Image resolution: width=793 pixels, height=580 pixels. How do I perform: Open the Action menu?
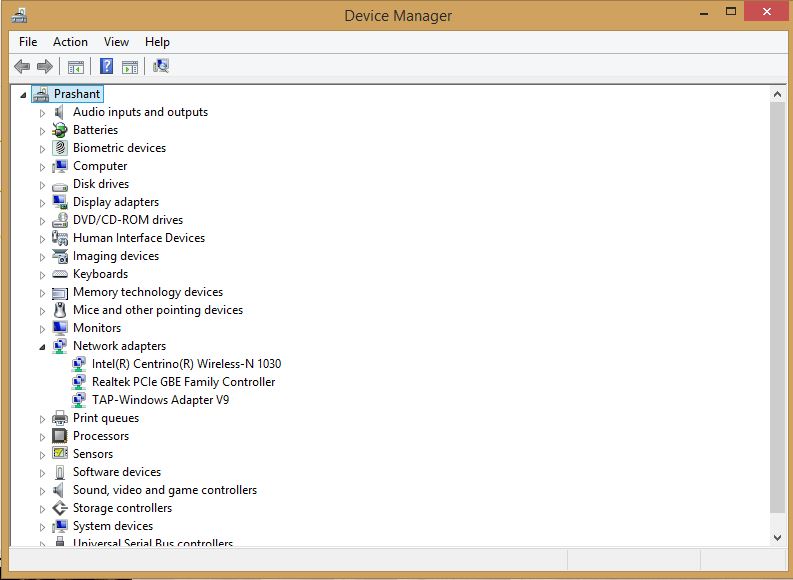(x=70, y=42)
